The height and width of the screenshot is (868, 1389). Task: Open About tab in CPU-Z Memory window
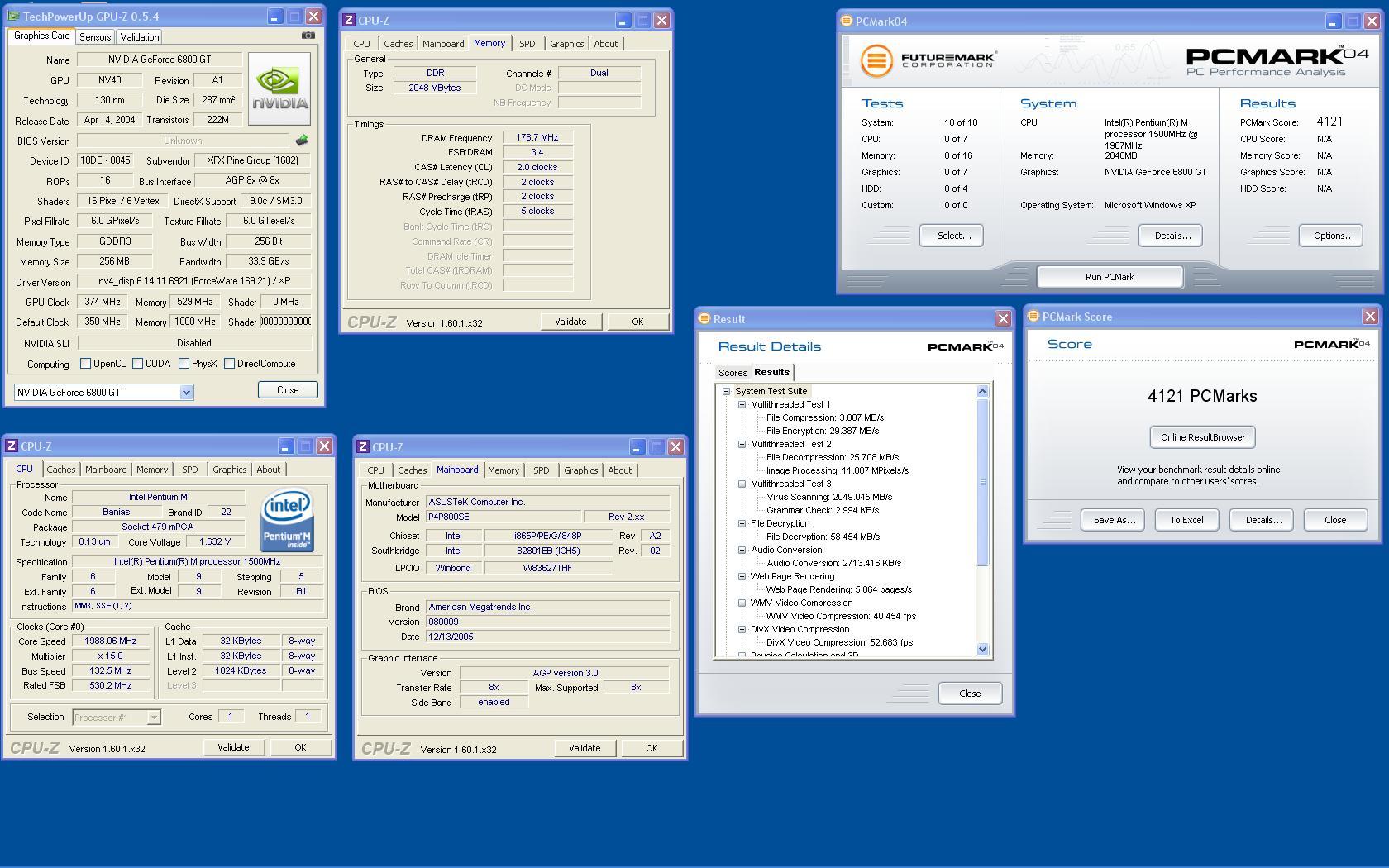pyautogui.click(x=606, y=44)
